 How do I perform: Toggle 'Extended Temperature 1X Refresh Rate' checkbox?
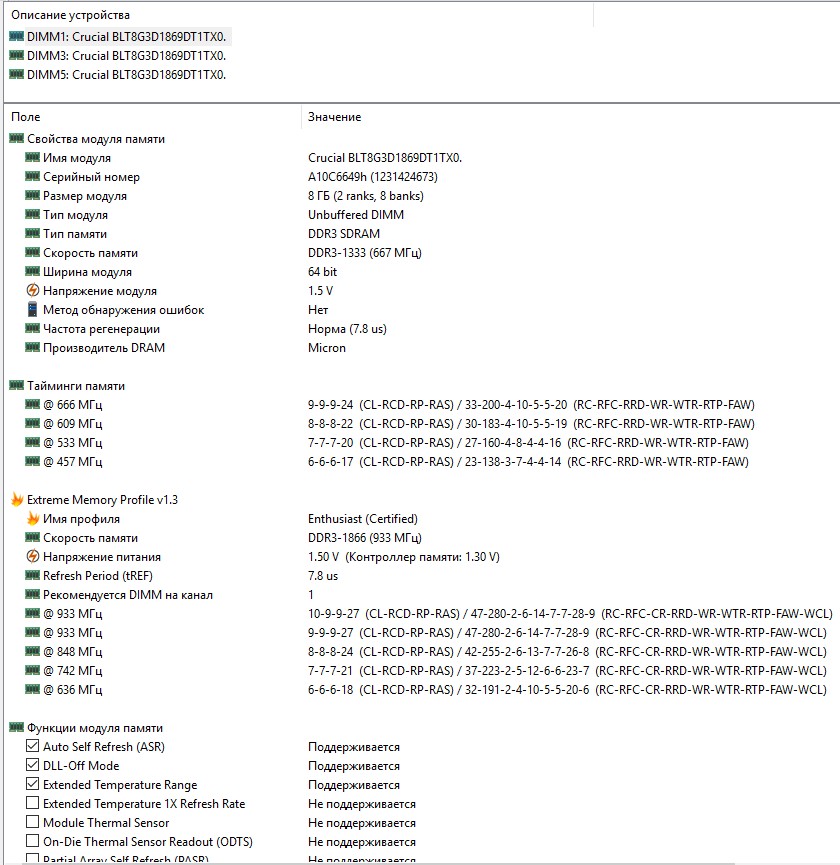(33, 803)
